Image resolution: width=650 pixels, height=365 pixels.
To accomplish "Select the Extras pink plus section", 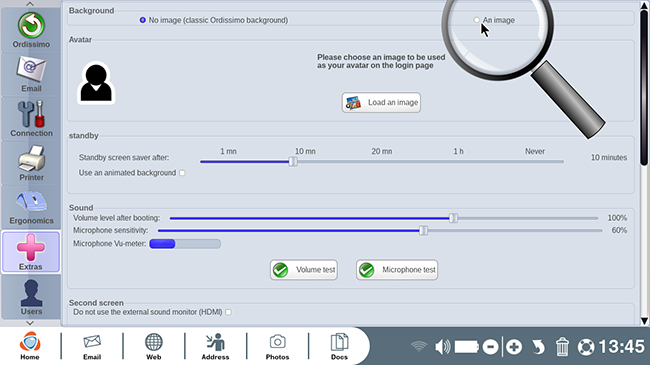I will [31, 252].
